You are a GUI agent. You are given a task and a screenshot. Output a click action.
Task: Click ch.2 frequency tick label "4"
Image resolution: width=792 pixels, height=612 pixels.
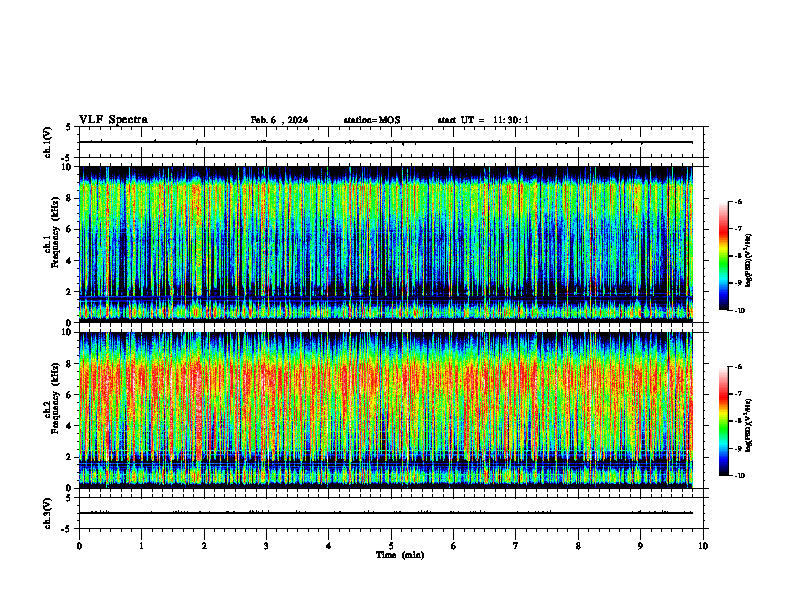tap(70, 426)
